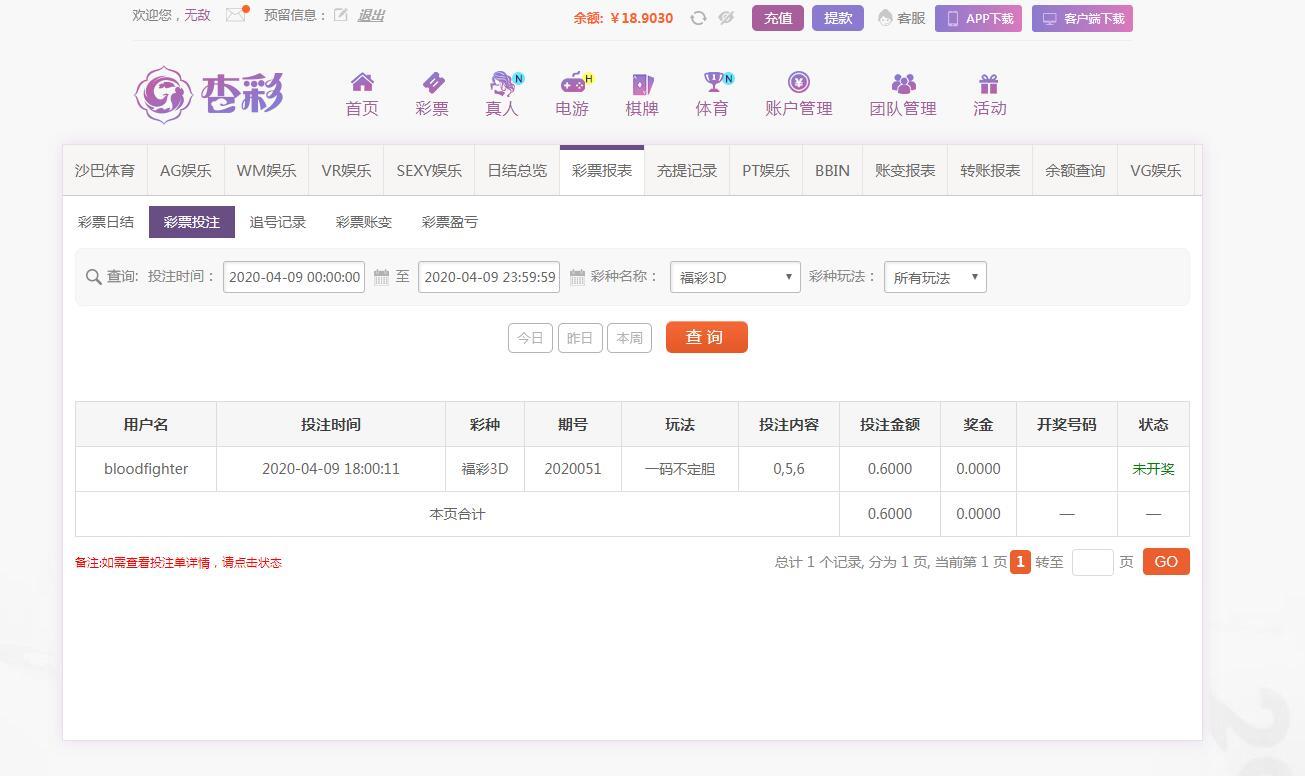
Task: Switch to 余额查询 tab
Action: pyautogui.click(x=1075, y=170)
